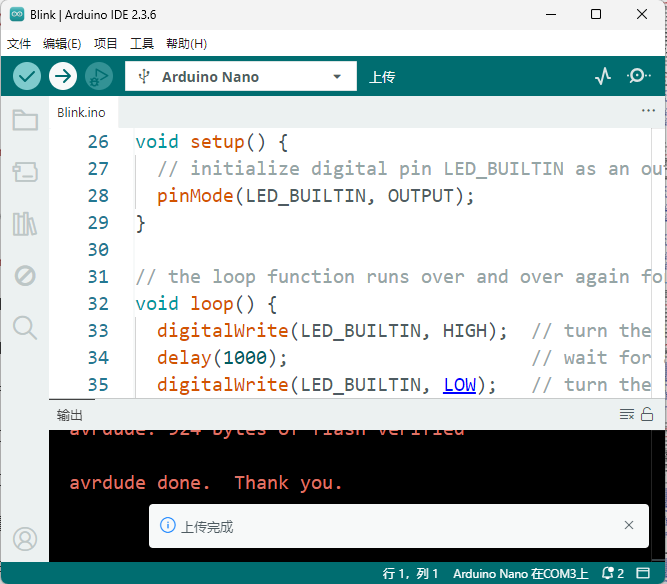
Task: Dismiss the 上传完成 notification
Action: pos(629,525)
